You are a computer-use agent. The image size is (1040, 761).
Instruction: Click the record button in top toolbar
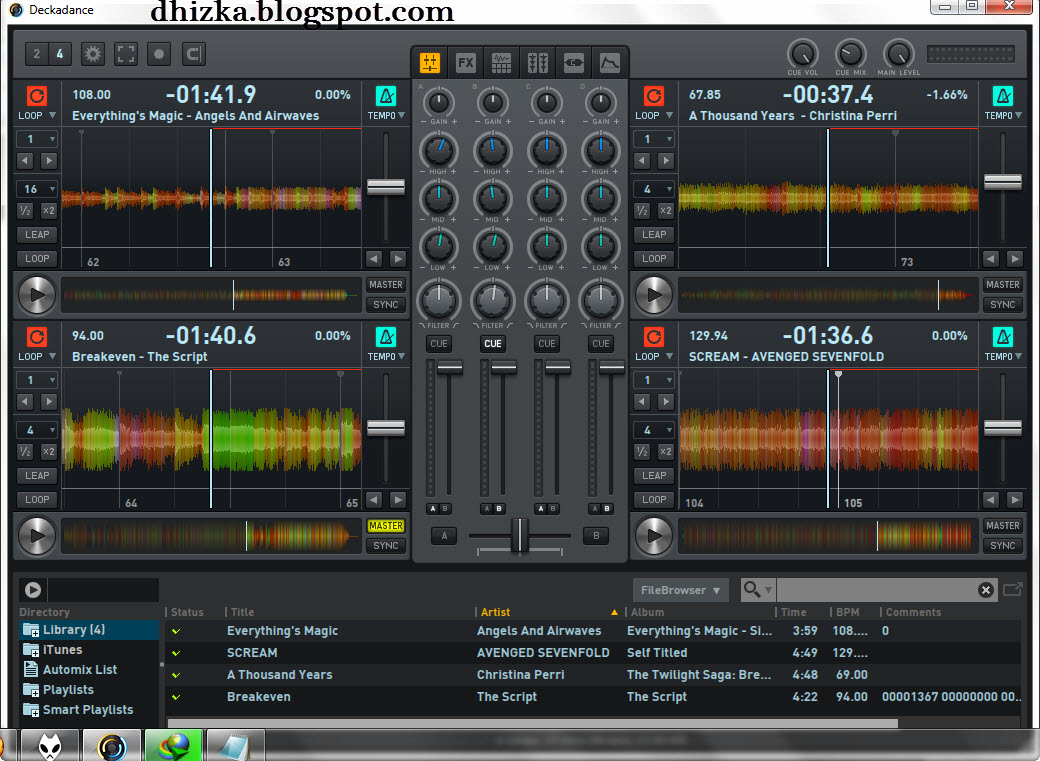pyautogui.click(x=159, y=54)
